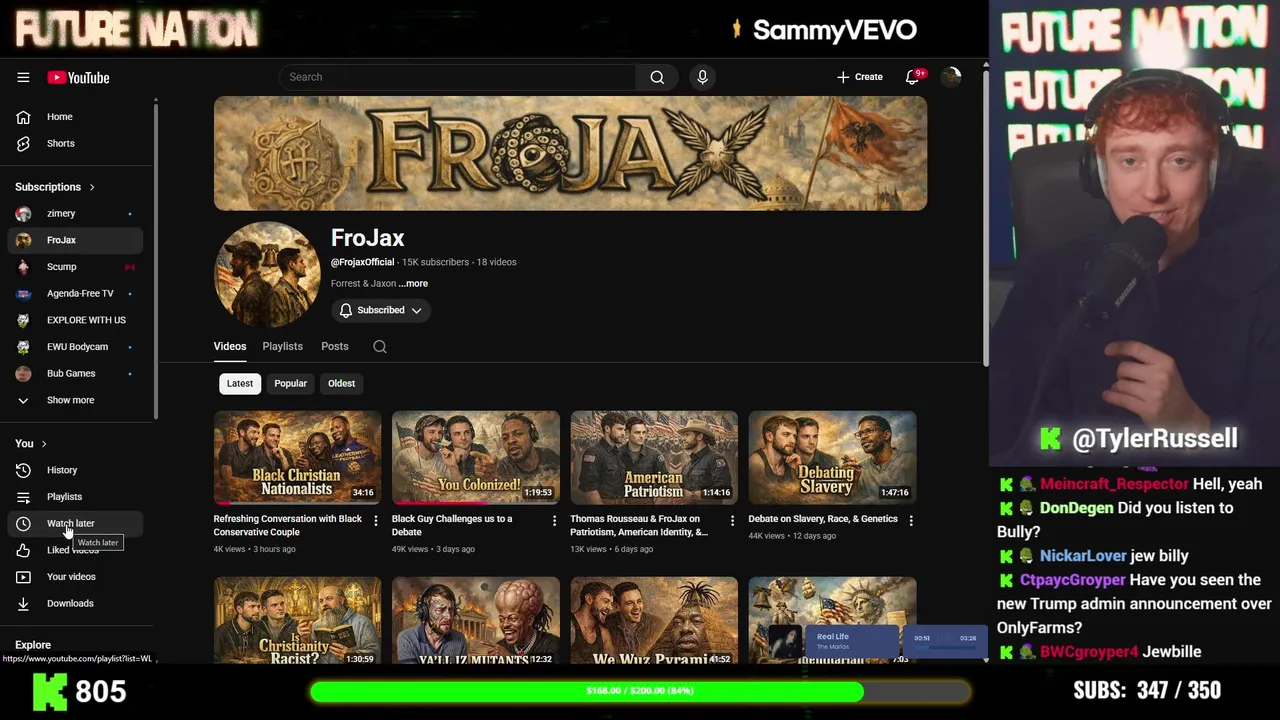Open EWU Bodycam channel
This screenshot has height=720, width=1280.
coord(76,347)
